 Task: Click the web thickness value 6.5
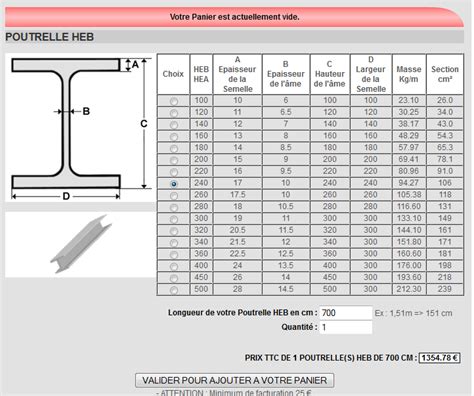pos(286,112)
